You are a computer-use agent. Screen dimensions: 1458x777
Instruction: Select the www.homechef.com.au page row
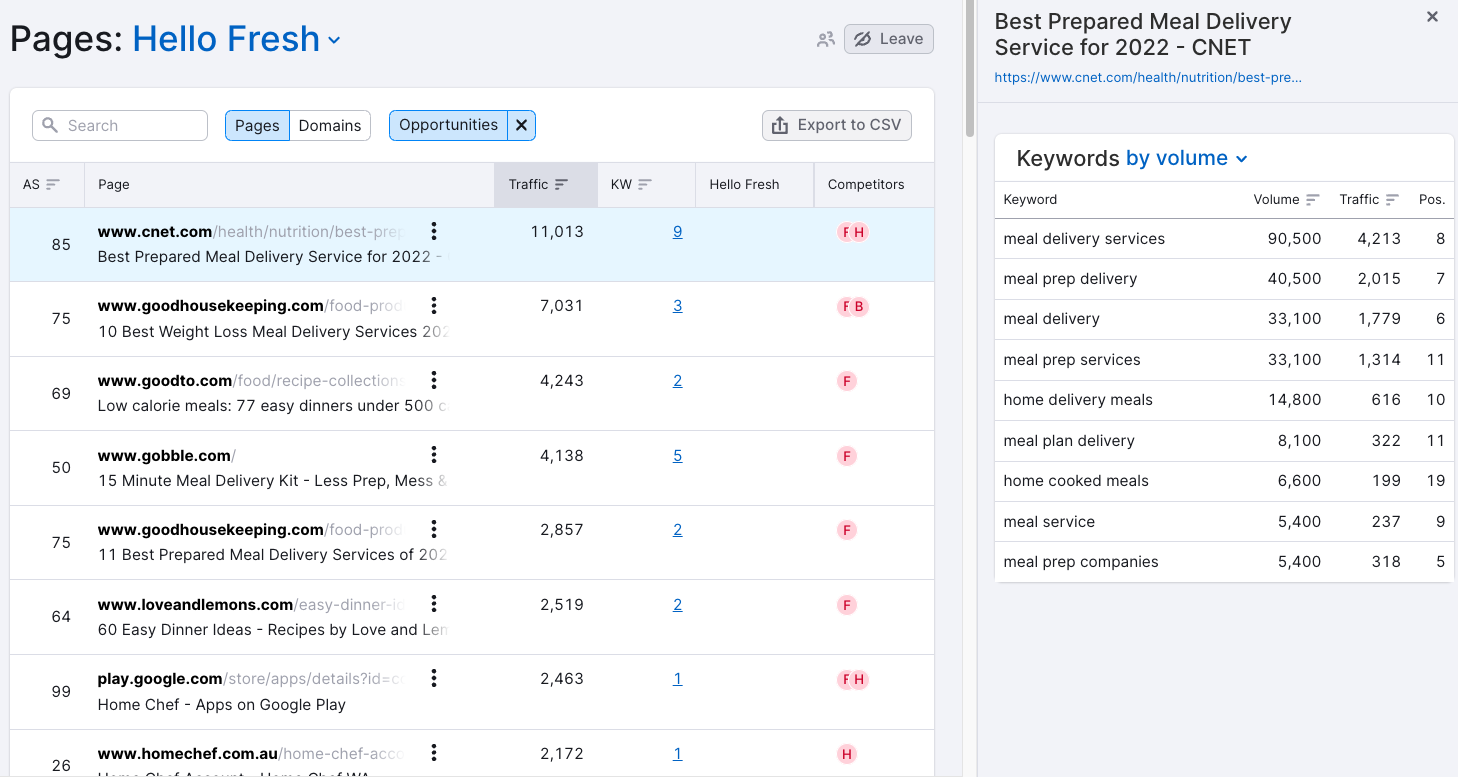click(x=472, y=753)
